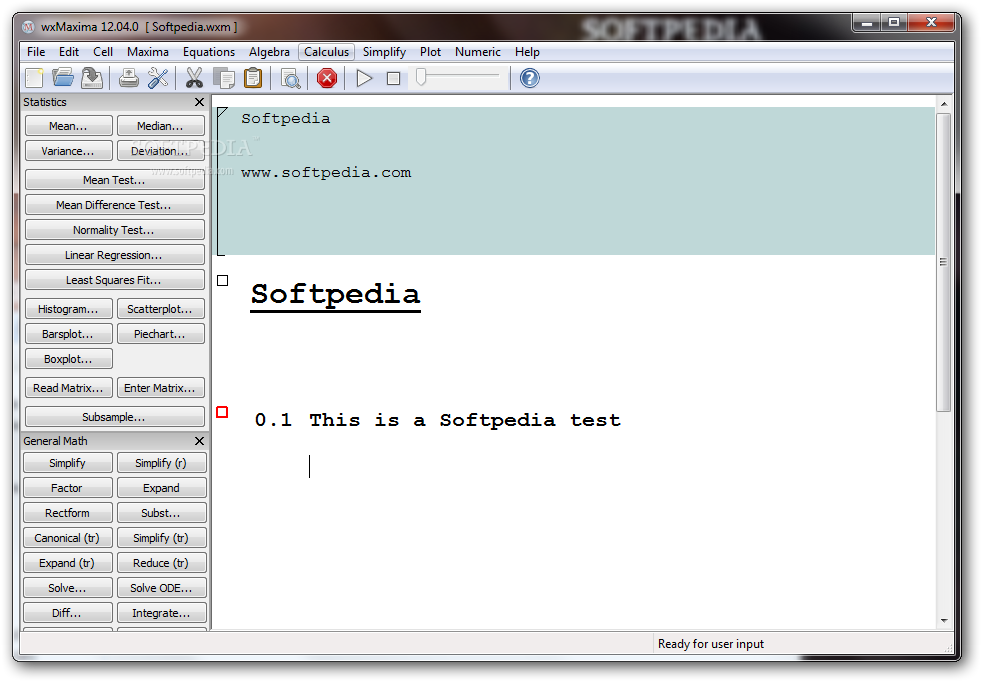This screenshot has height=682, width=982.
Task: Click the Simplify (r) button
Action: point(162,463)
